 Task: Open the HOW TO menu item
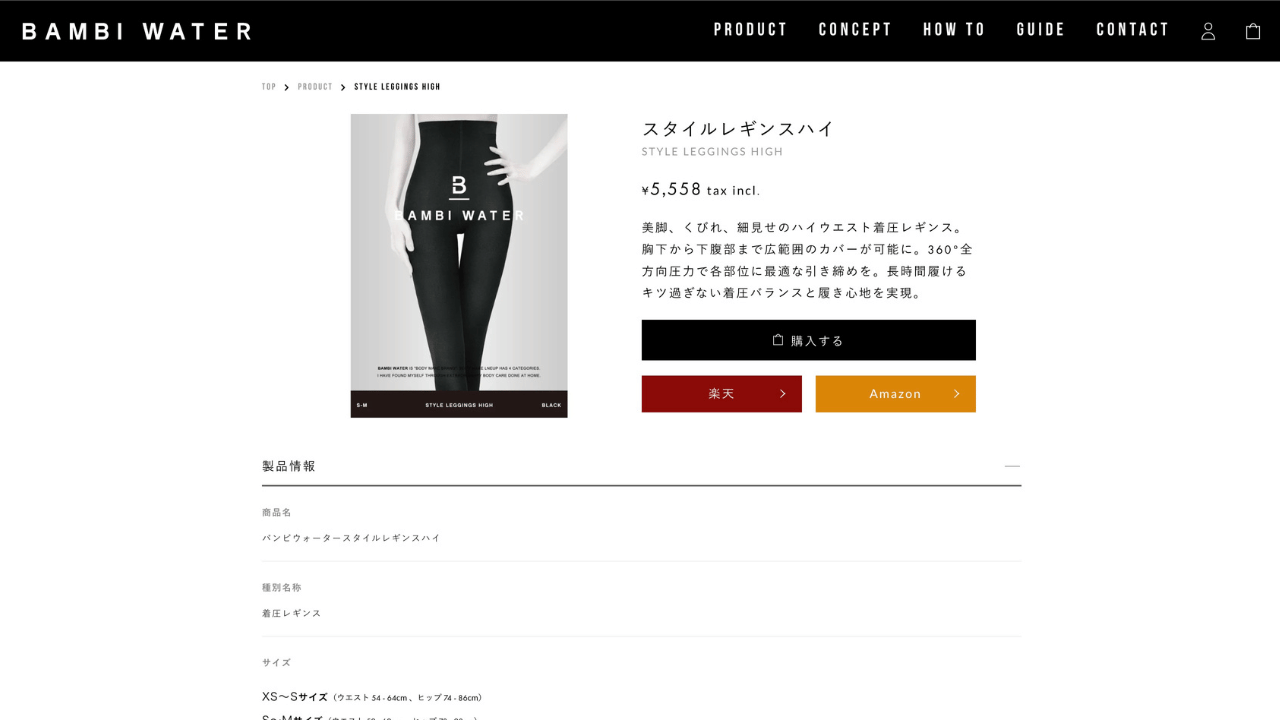pos(954,30)
